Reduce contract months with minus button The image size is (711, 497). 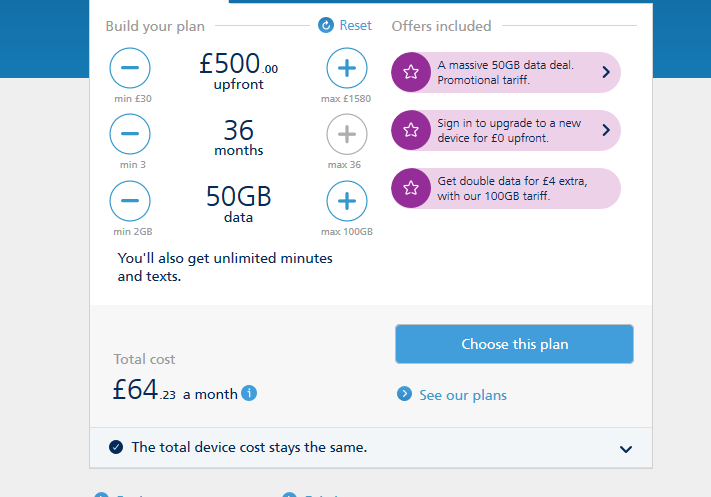click(130, 134)
